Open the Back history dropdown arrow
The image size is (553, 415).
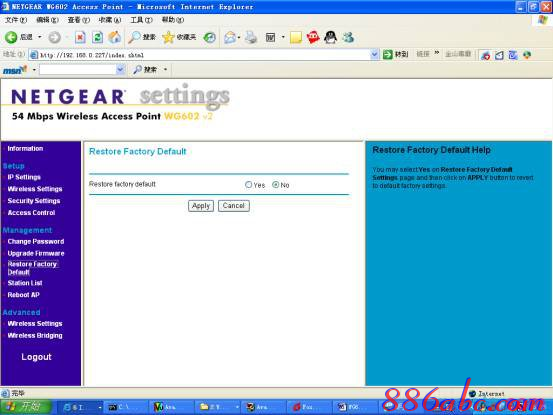tap(40, 37)
